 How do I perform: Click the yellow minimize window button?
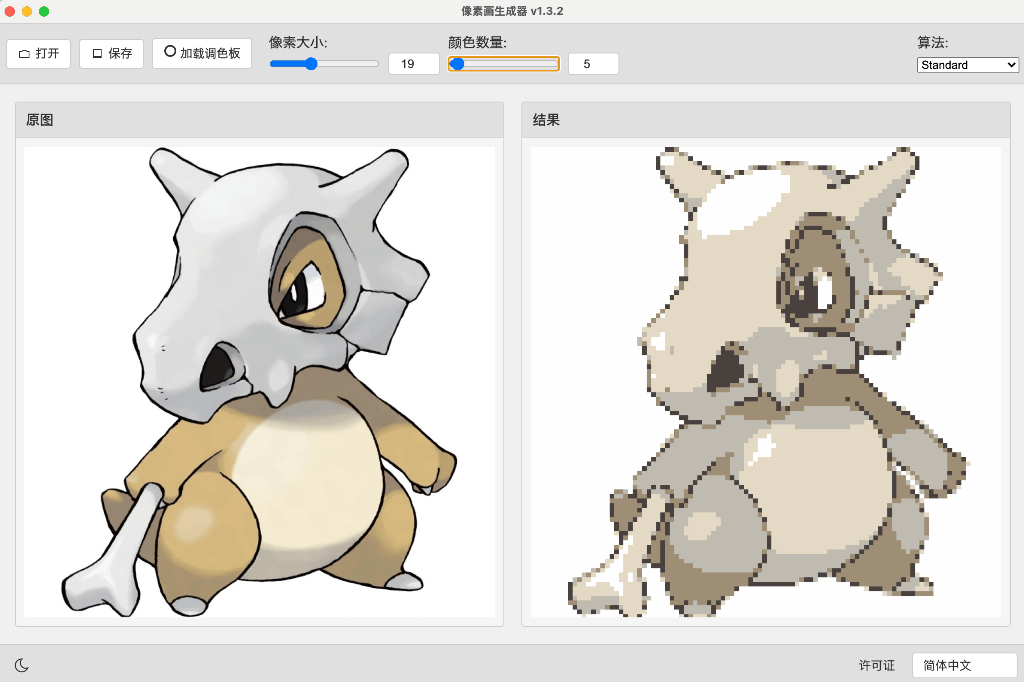pos(27,11)
